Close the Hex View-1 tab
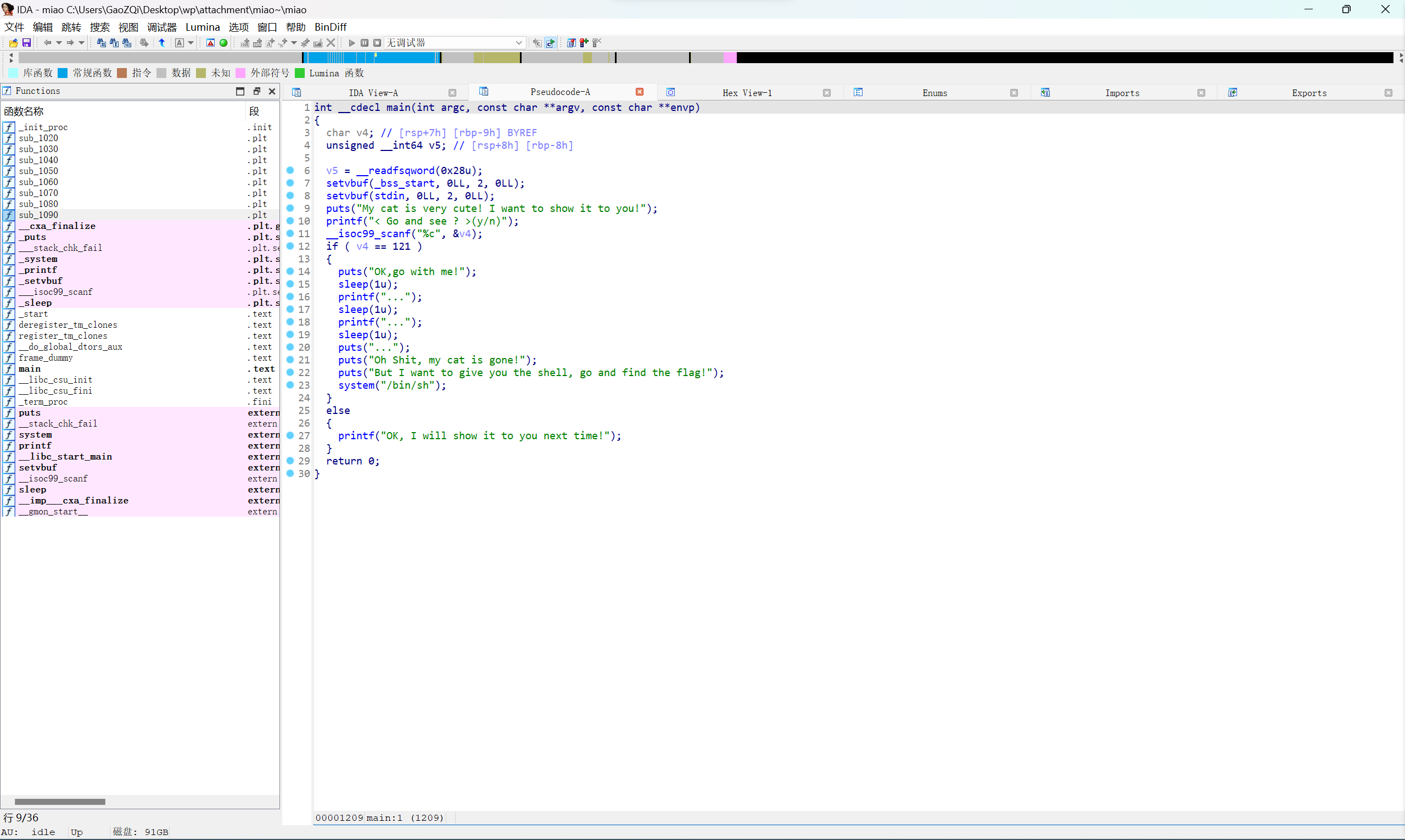 coord(827,93)
